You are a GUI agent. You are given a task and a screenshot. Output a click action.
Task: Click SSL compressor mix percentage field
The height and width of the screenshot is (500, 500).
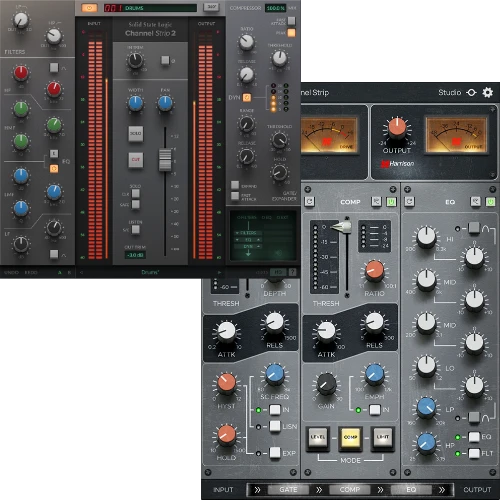click(x=275, y=8)
